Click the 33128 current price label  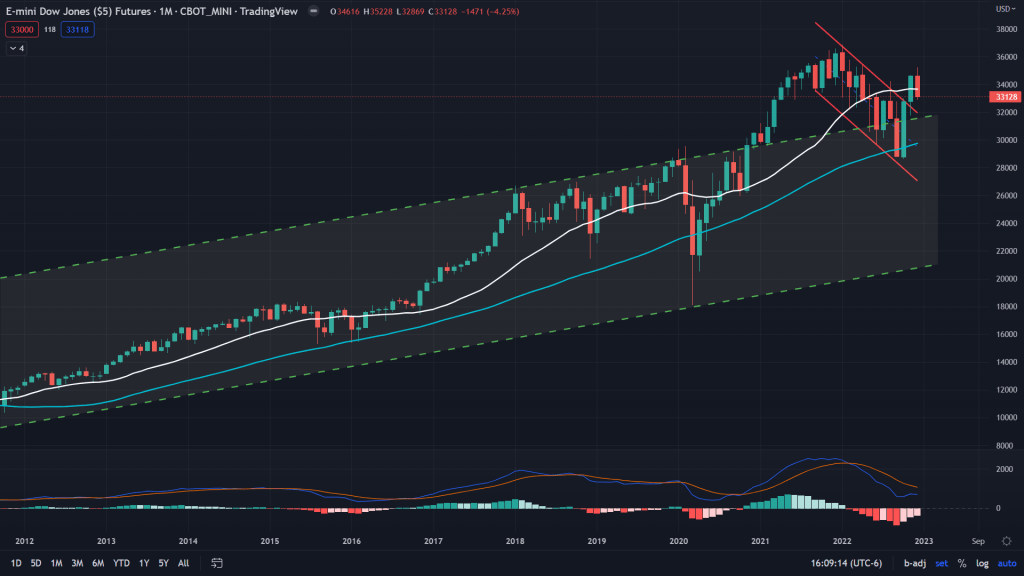[1003, 97]
